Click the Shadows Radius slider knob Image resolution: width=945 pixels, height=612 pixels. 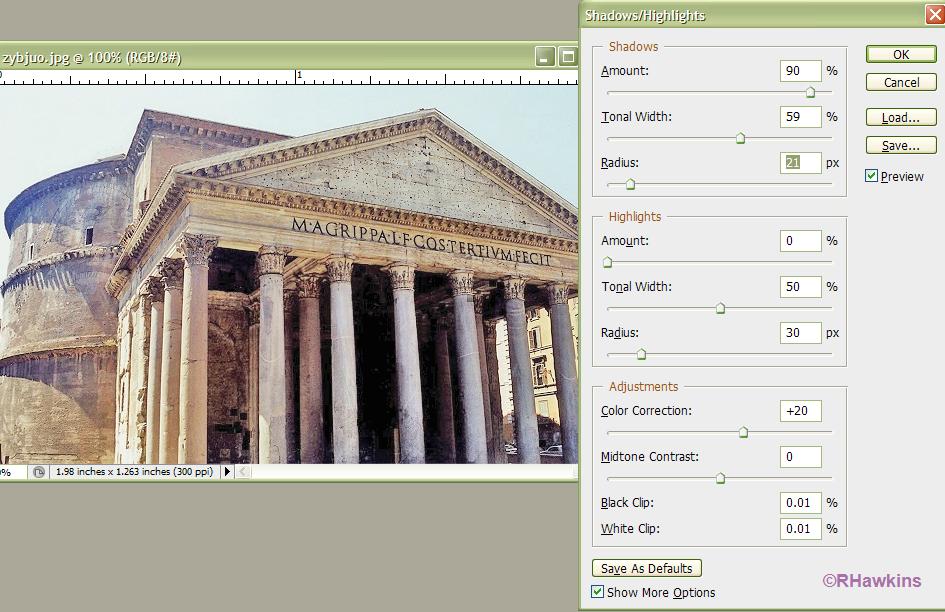pos(629,184)
